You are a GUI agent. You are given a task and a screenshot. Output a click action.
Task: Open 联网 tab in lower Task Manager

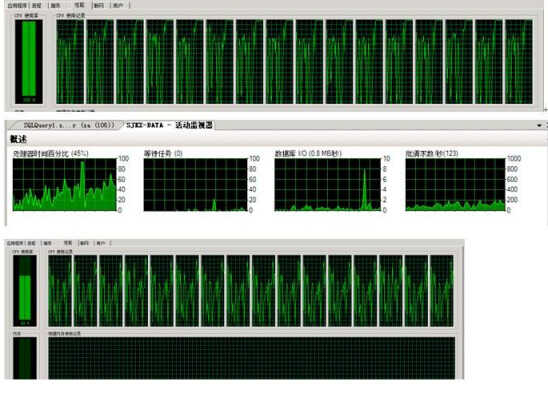click(84, 243)
